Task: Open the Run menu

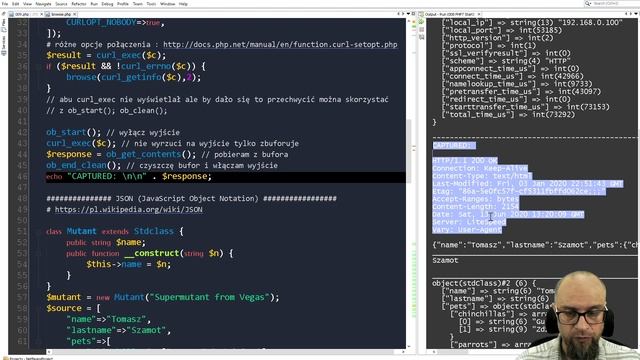Action: pyautogui.click(x=94, y=4)
